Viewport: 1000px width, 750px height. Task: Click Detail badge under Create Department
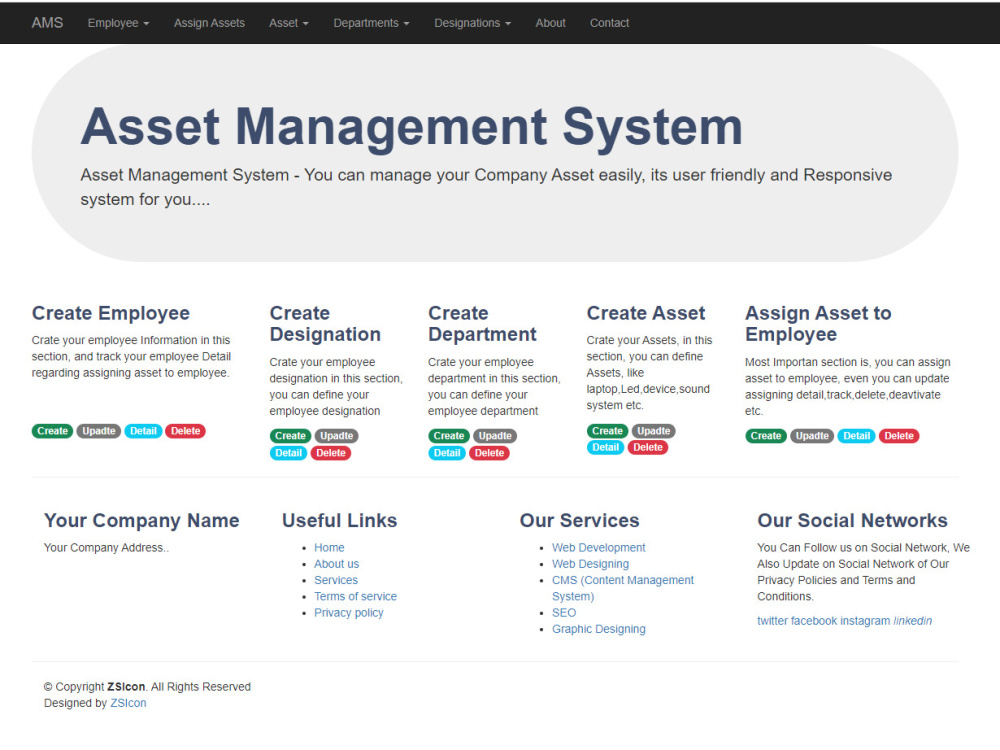coord(447,453)
